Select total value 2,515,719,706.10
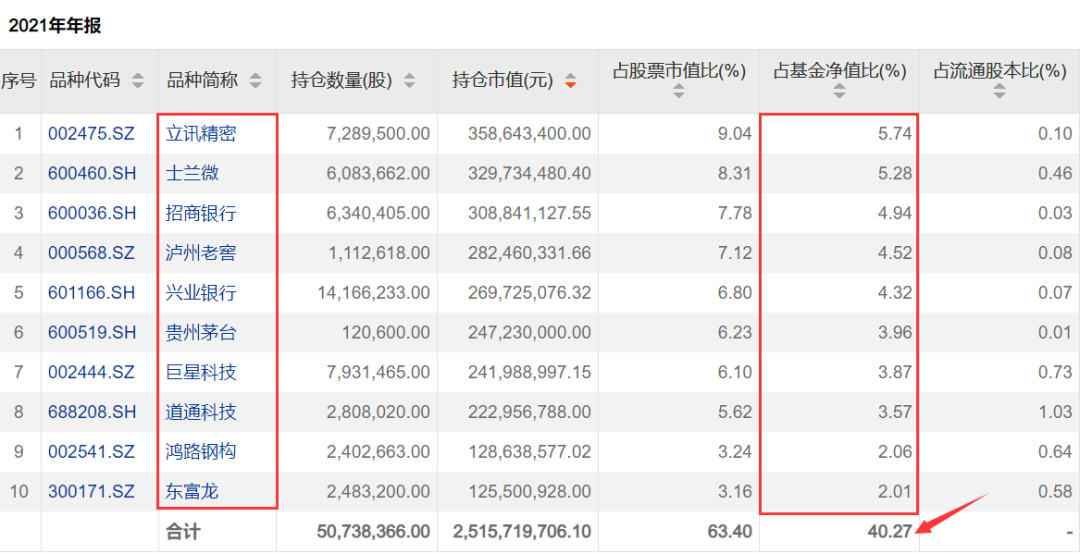The width and height of the screenshot is (1080, 554). [522, 532]
